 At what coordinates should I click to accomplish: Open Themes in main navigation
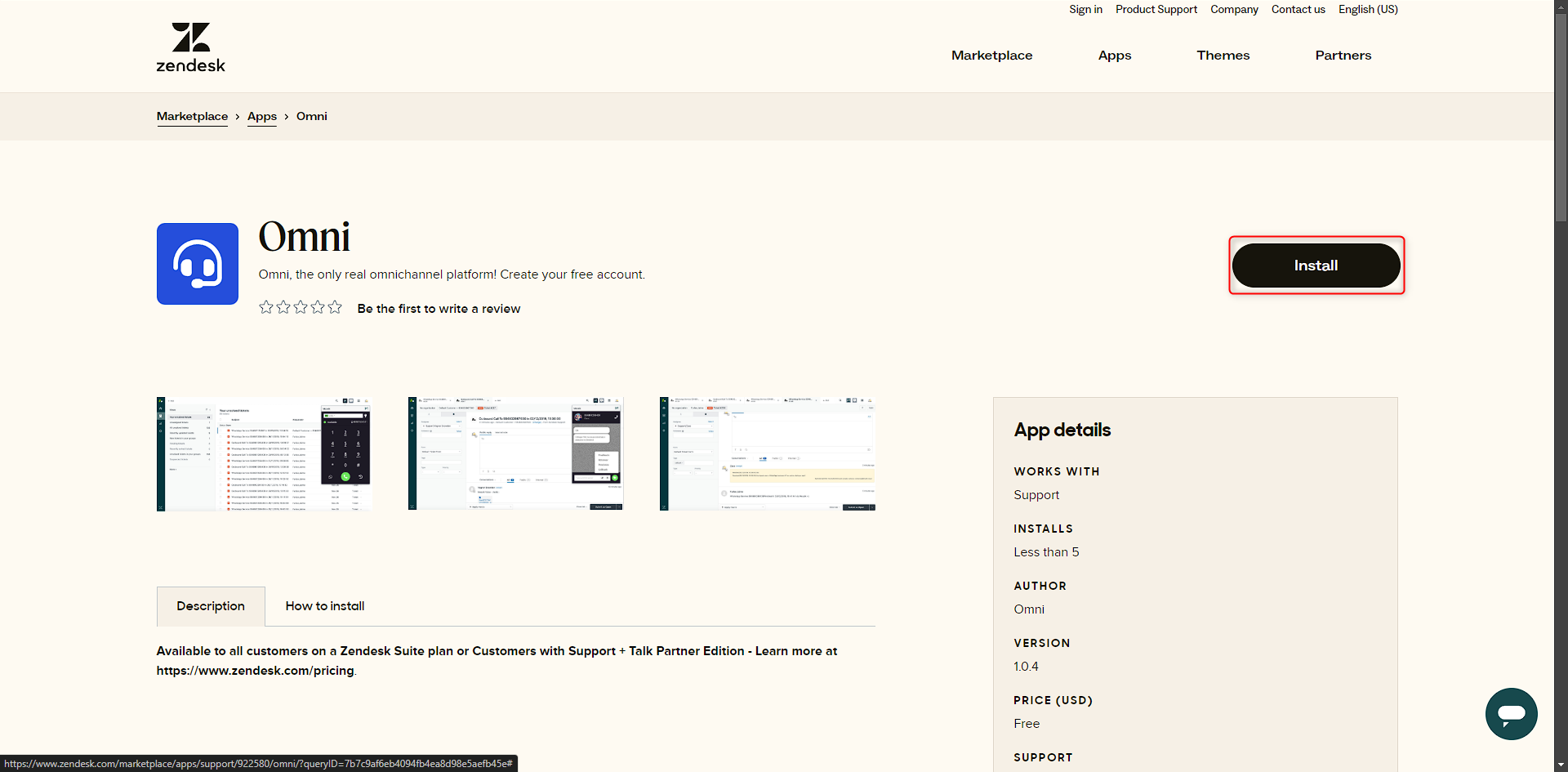1223,55
